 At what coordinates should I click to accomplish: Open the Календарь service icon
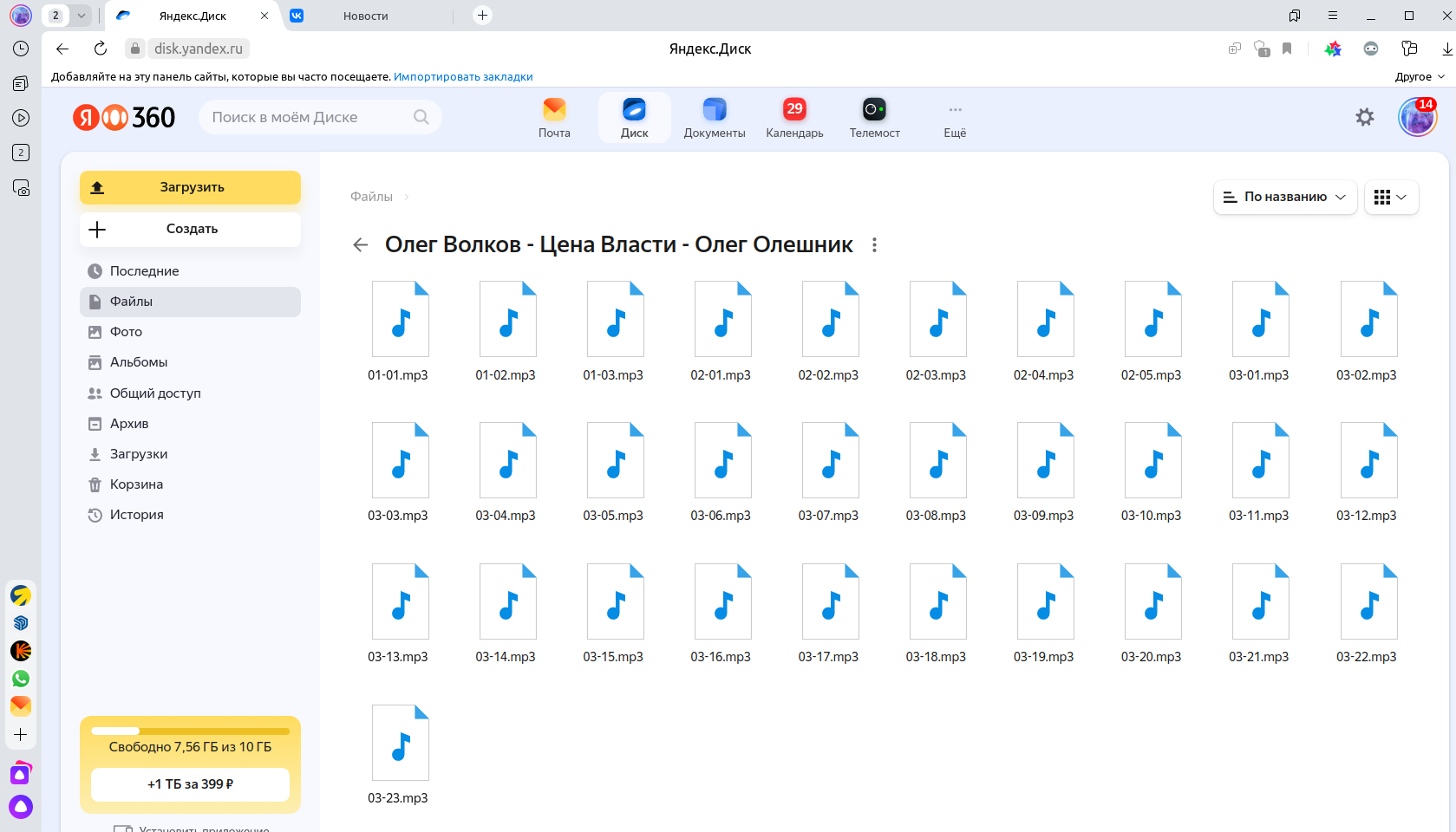point(794,118)
